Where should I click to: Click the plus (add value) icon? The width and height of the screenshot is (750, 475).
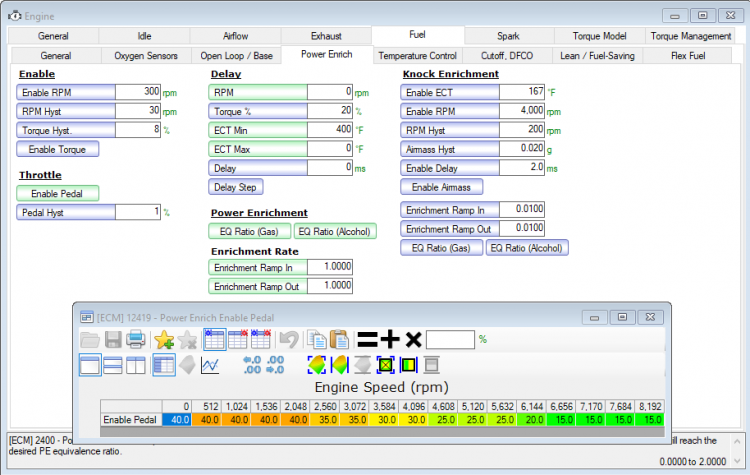[390, 340]
